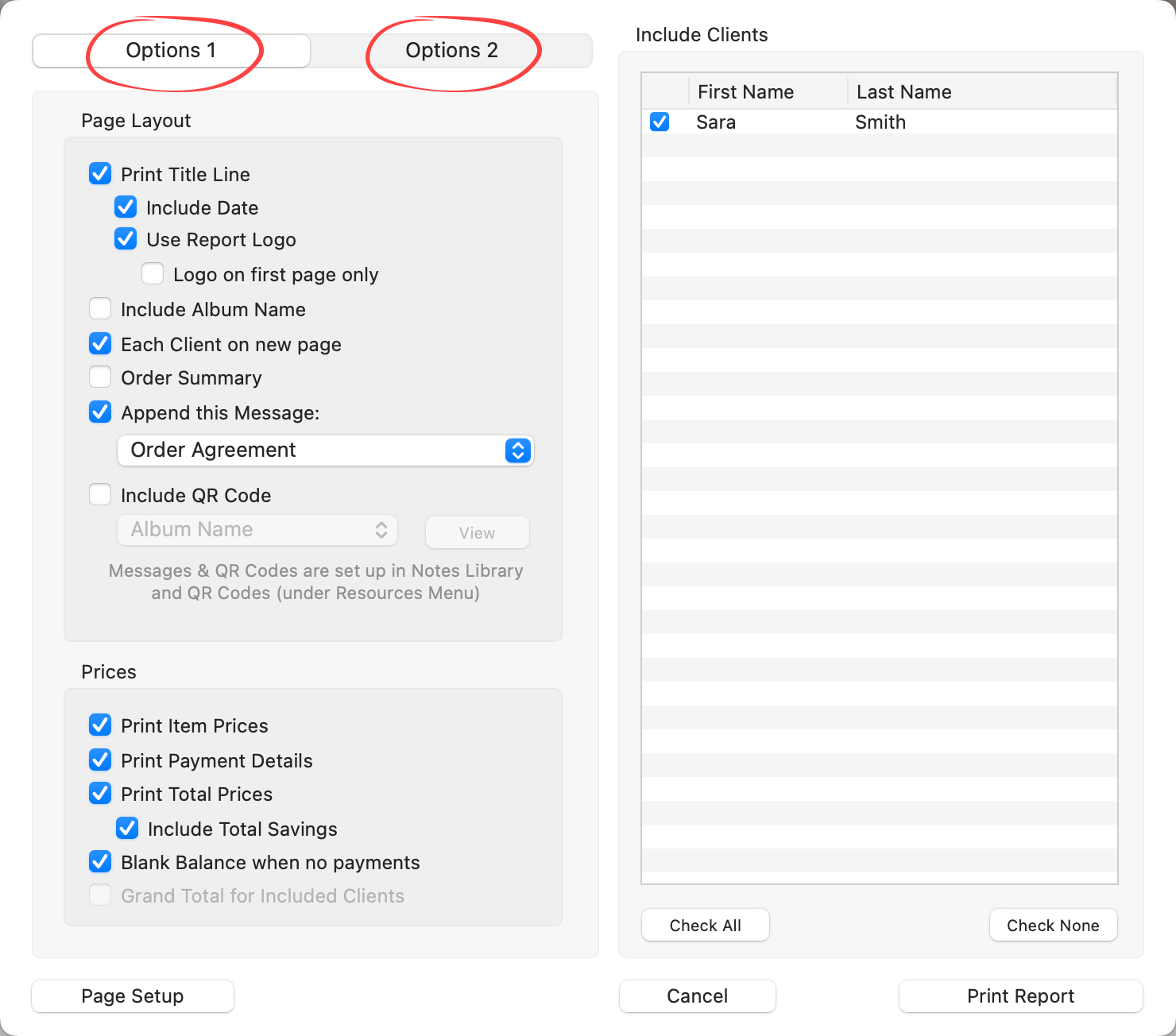This screenshot has height=1036, width=1176.
Task: Check Include Album Name option
Action: (100, 309)
